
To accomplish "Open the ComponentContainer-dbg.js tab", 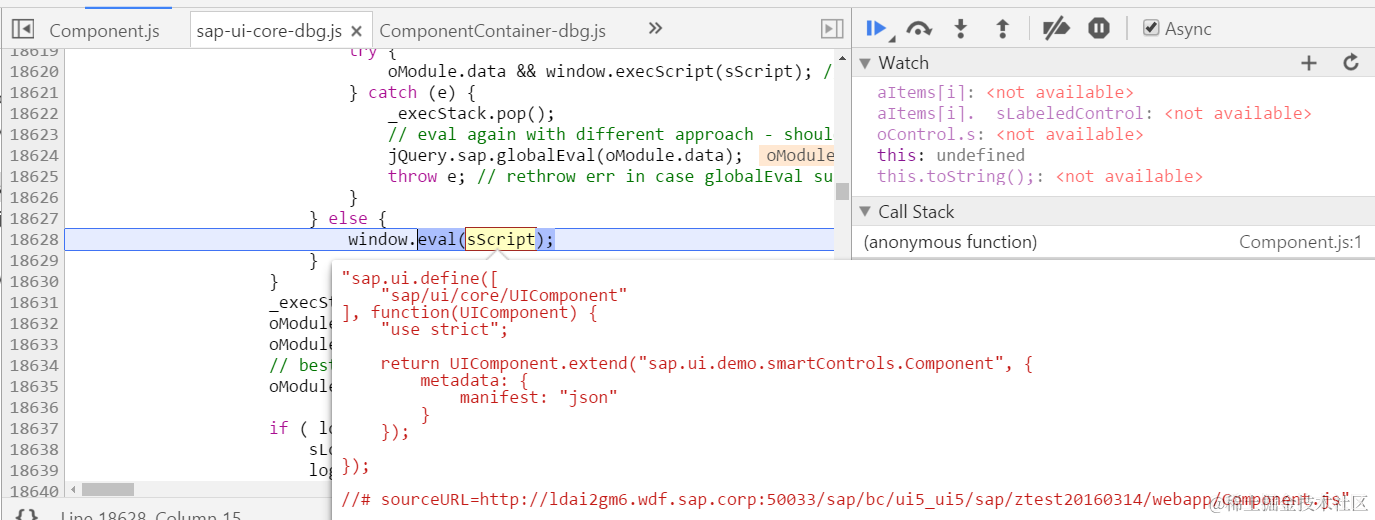I will coord(493,30).
